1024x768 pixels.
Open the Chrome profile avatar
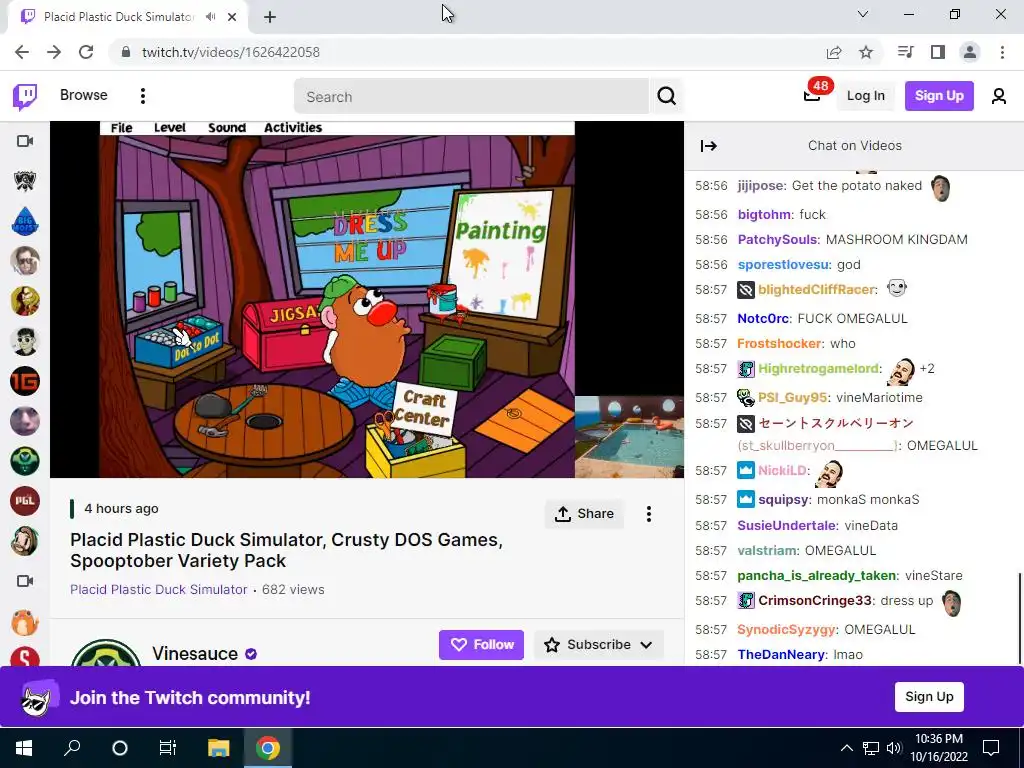point(970,52)
